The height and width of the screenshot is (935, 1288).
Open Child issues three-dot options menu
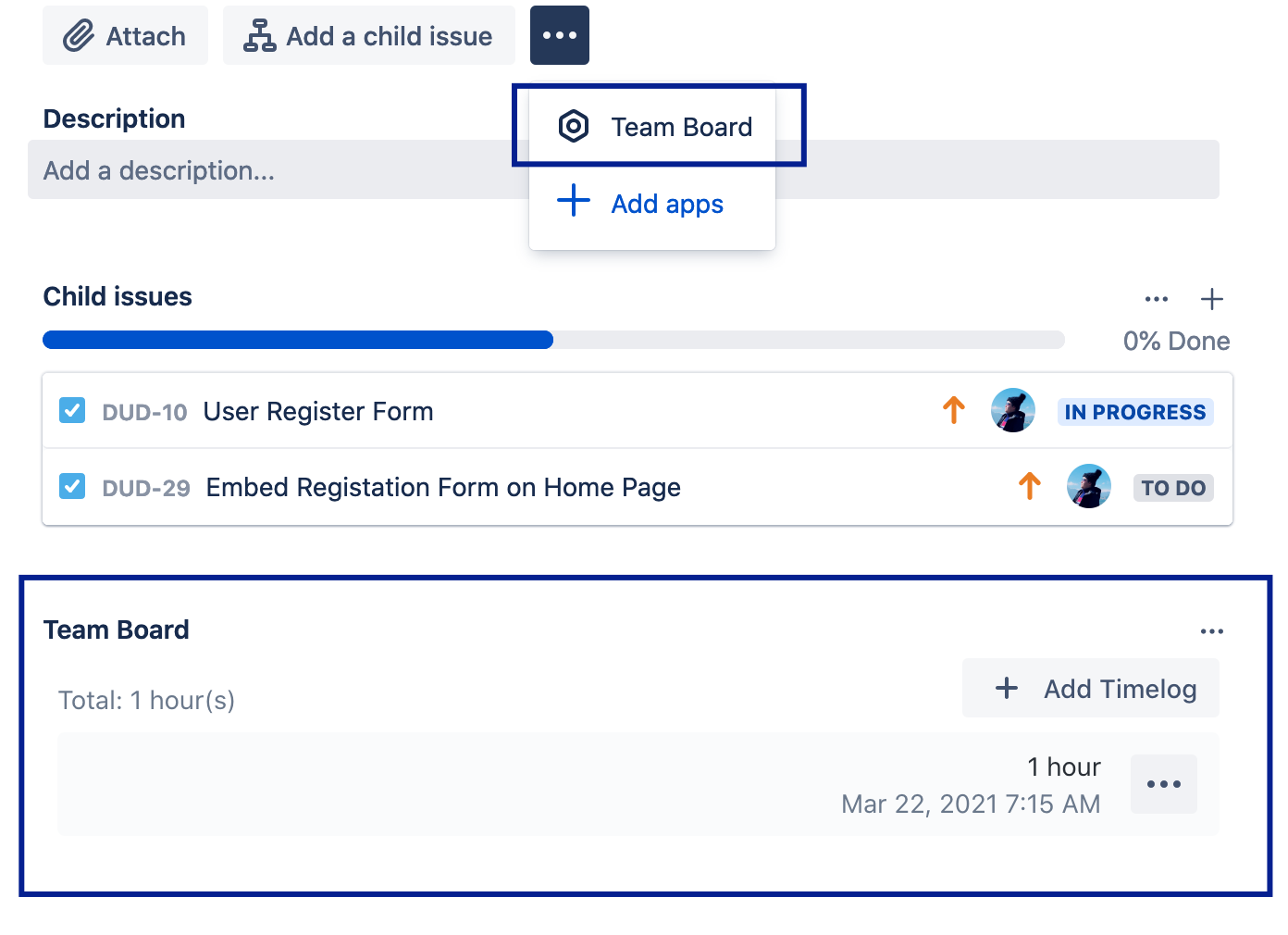[x=1157, y=299]
